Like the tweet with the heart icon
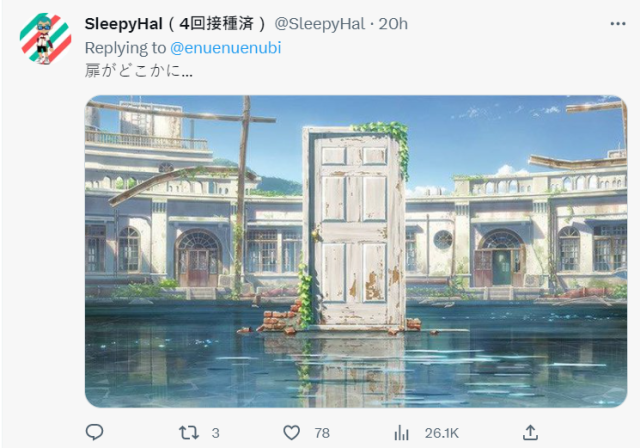The width and height of the screenshot is (640, 448). (291, 432)
